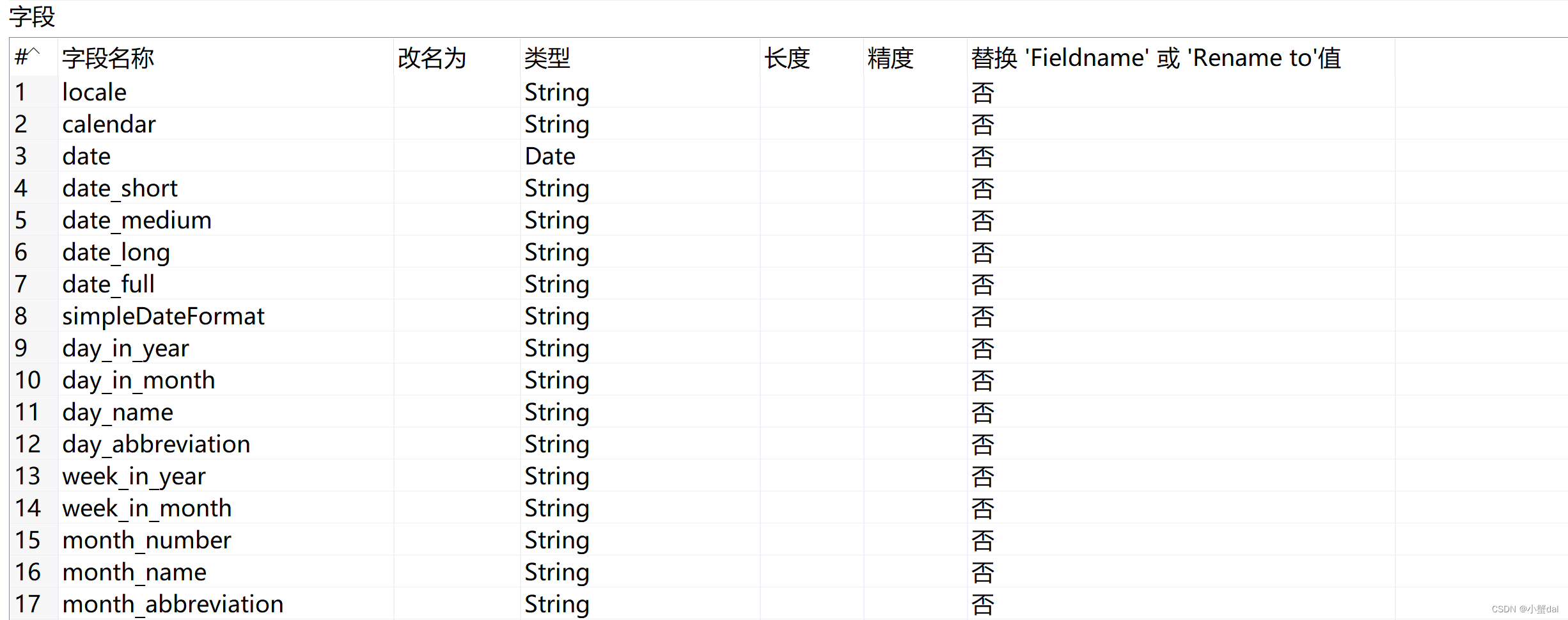Click the 长度 cell of month_number row
The width and height of the screenshot is (1568, 620).
click(811, 539)
